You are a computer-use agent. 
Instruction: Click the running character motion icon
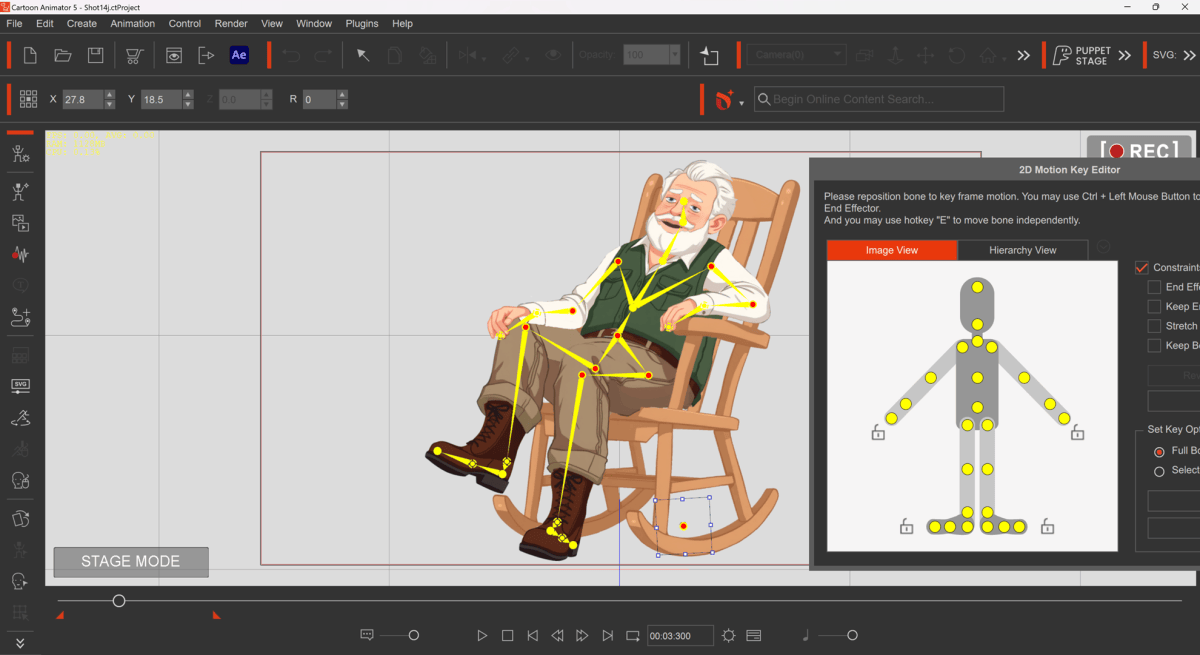point(19,417)
